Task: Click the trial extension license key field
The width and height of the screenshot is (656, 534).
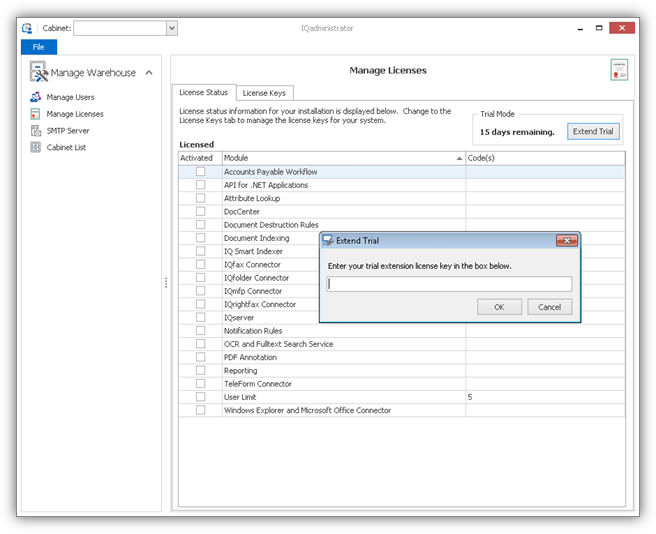Action: click(449, 284)
